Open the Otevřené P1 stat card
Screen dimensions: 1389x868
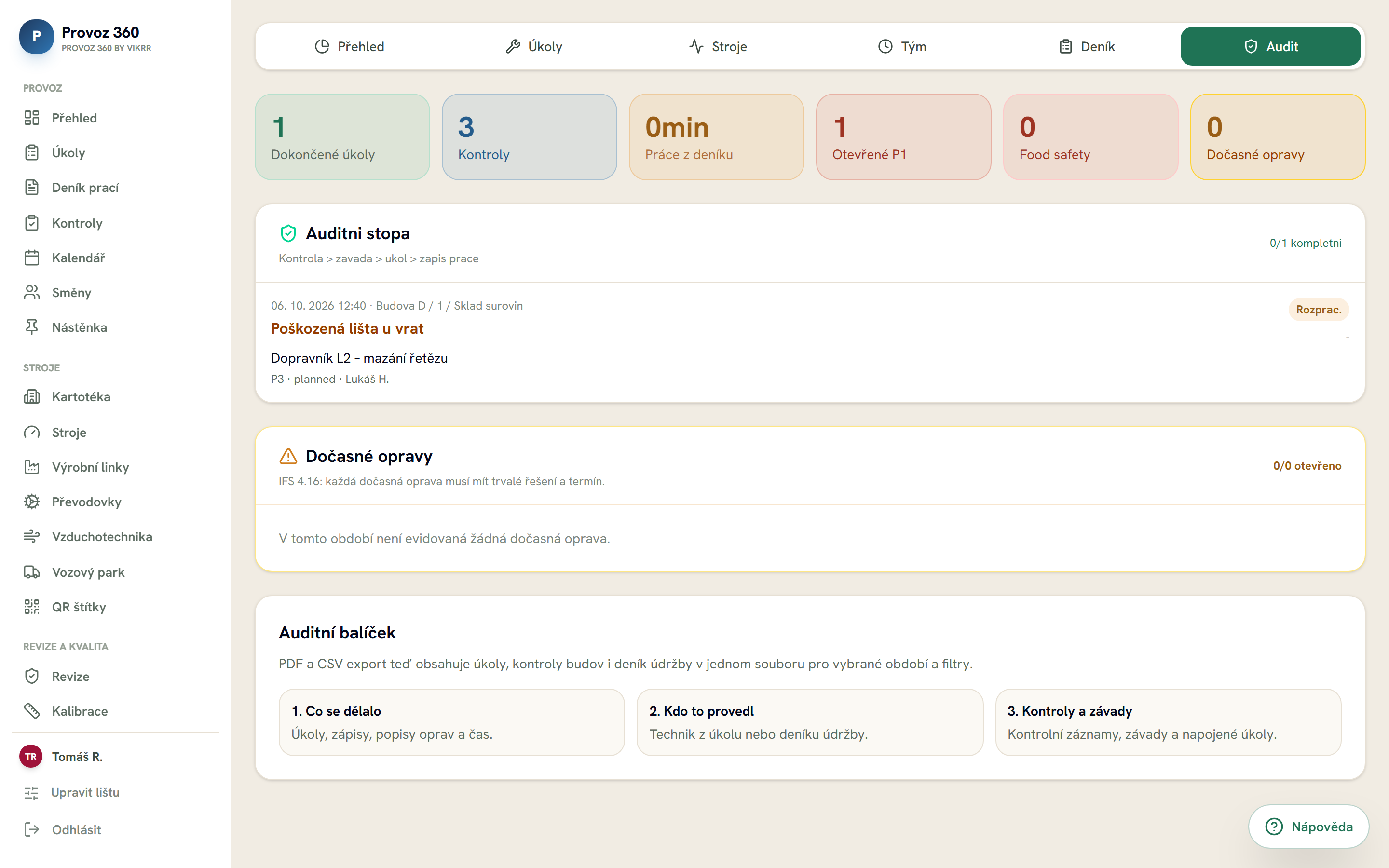(x=903, y=137)
